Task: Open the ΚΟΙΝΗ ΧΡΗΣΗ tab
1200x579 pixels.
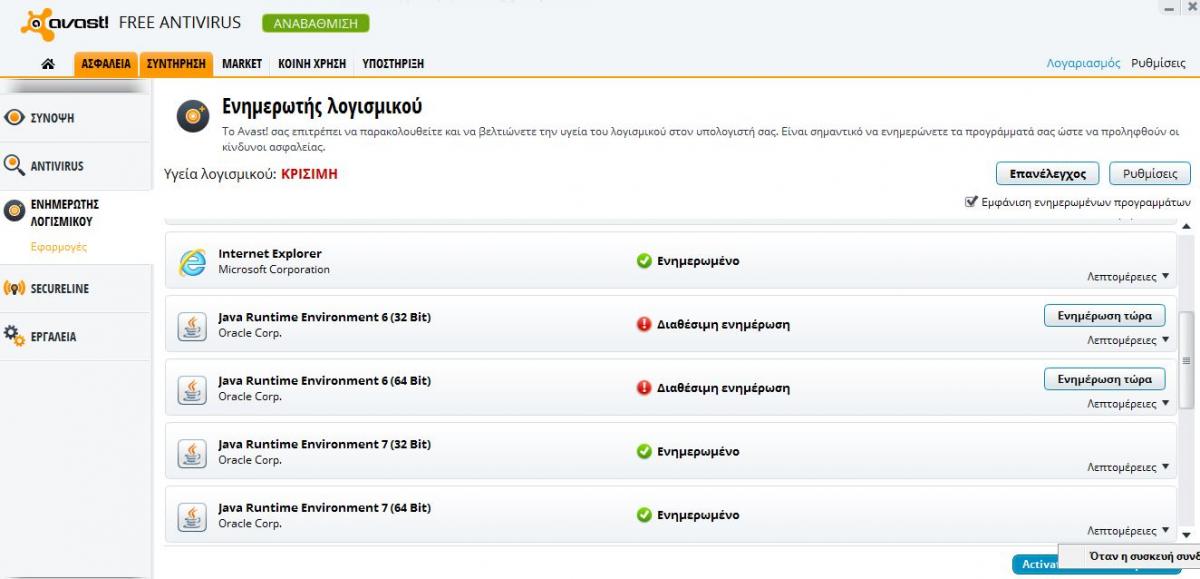Action: [312, 64]
